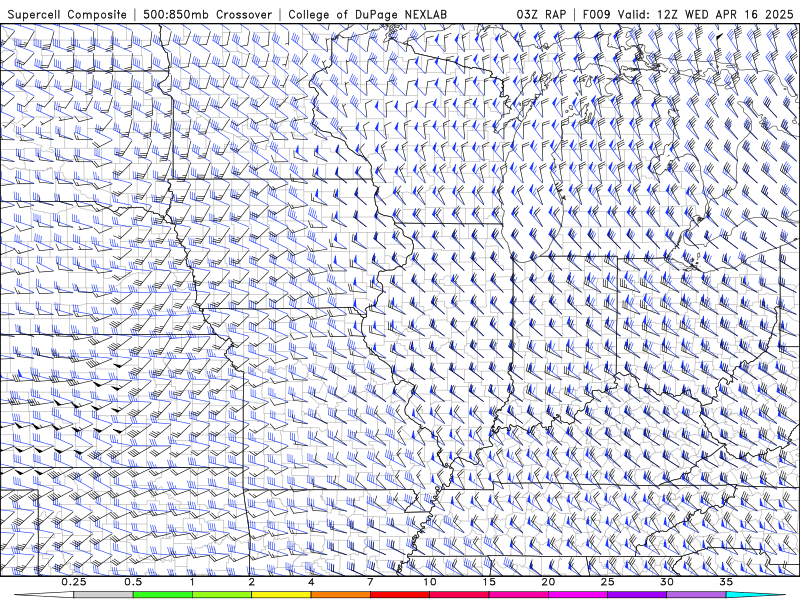Click the '25' legend value
The width and height of the screenshot is (800, 600).
[607, 582]
